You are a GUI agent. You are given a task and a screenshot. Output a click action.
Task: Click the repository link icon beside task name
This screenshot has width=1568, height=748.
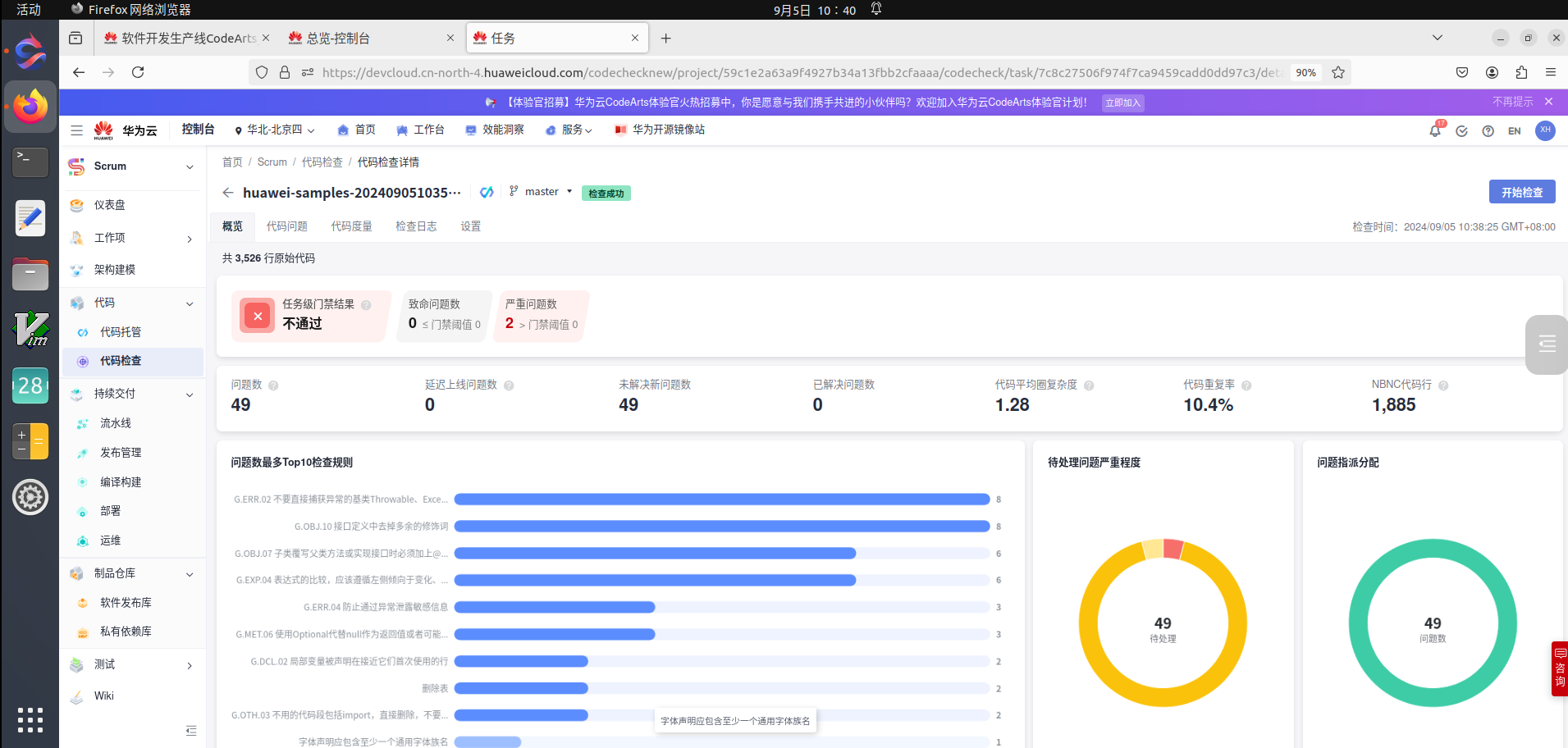click(487, 192)
